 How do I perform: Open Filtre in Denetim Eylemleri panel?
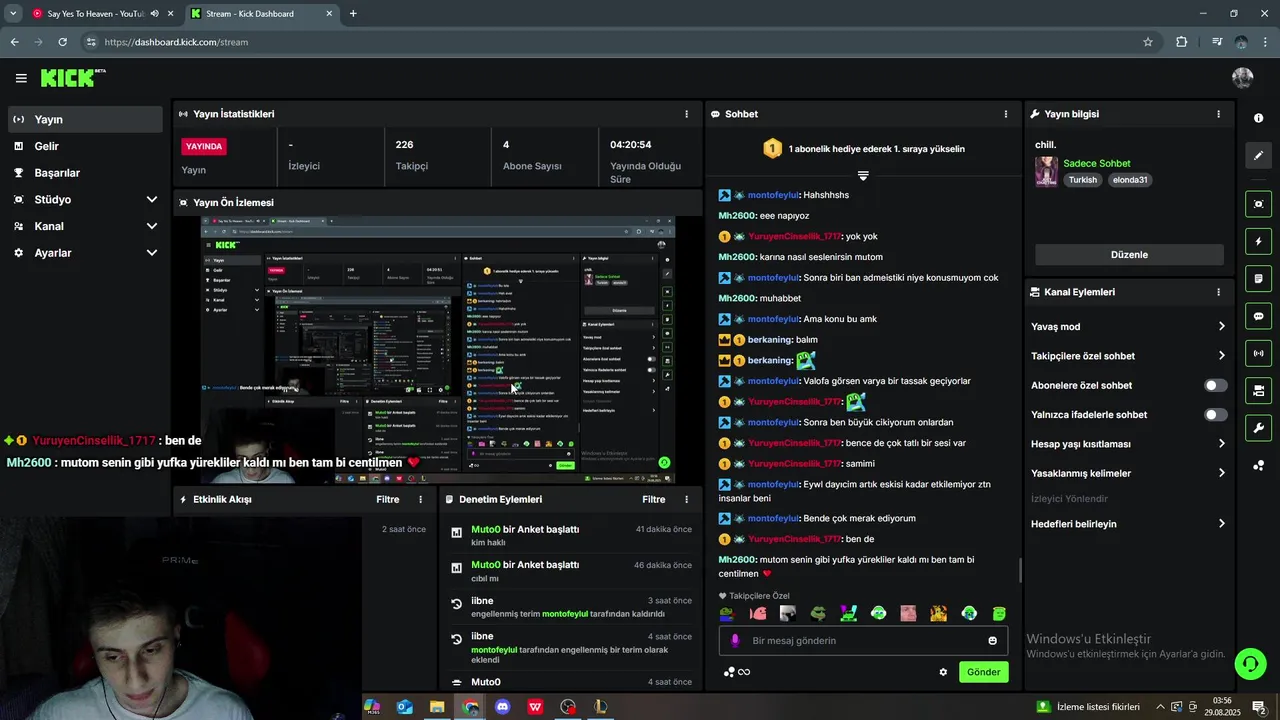pos(654,499)
